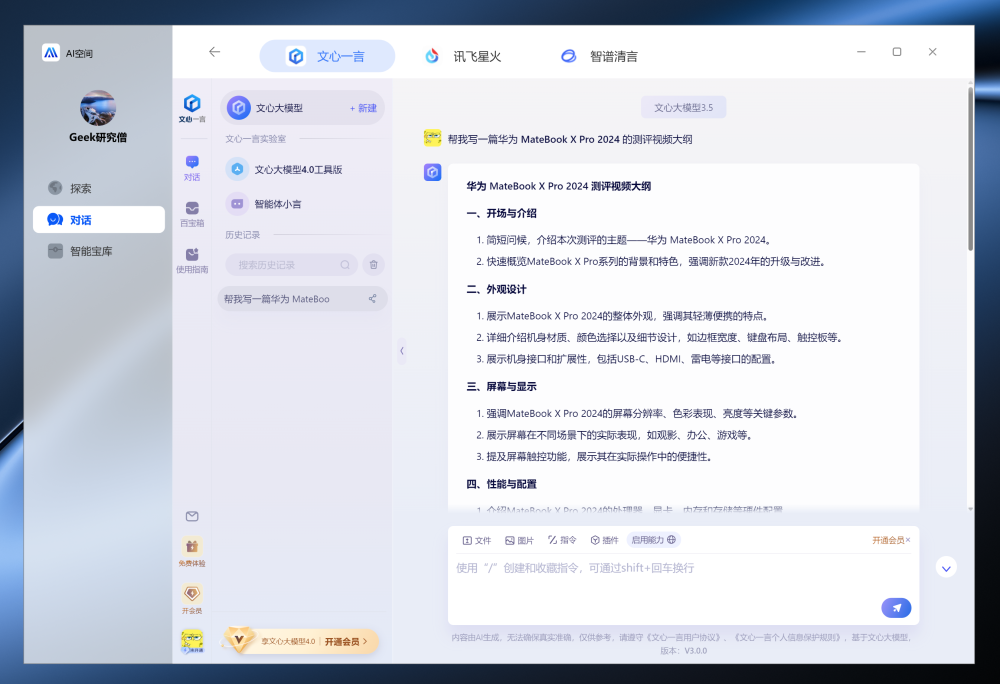Attach a file via 文件

476,540
